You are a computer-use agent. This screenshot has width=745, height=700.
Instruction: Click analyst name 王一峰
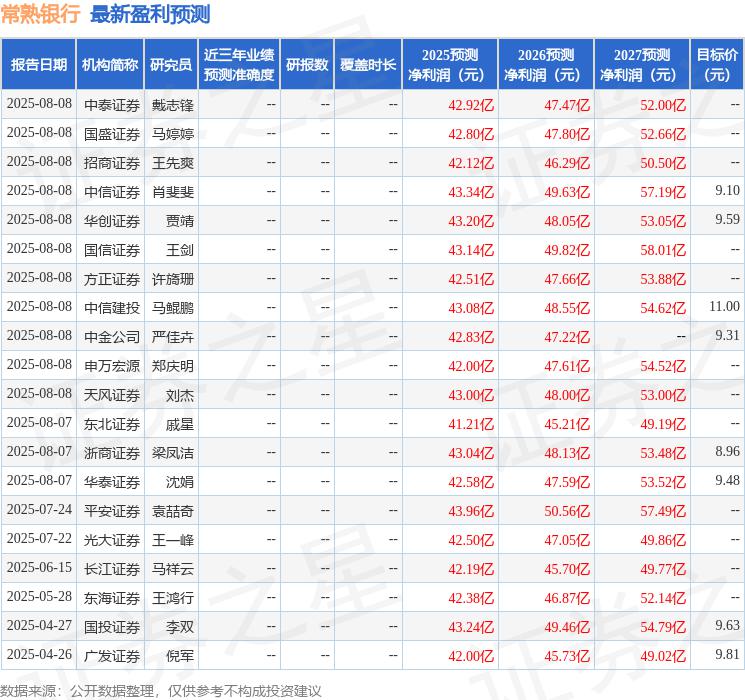click(x=172, y=540)
